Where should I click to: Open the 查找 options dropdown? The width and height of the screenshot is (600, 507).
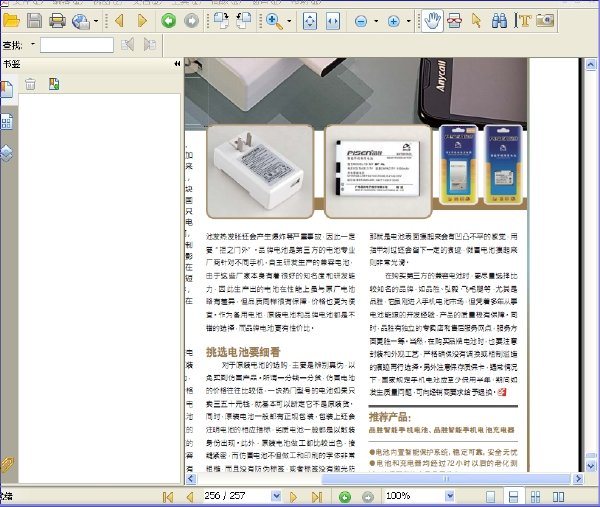[x=33, y=44]
